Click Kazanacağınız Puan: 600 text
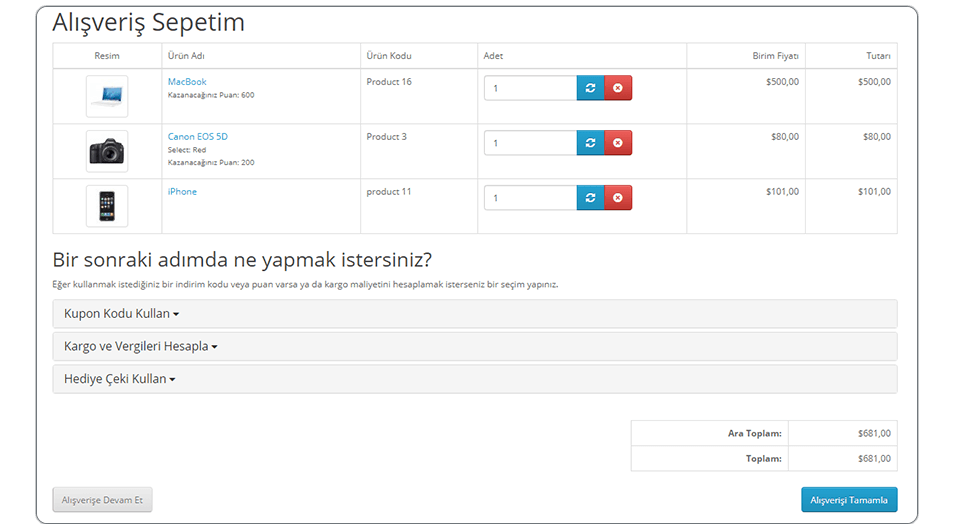Screen dimensions: 954x524 [211, 95]
